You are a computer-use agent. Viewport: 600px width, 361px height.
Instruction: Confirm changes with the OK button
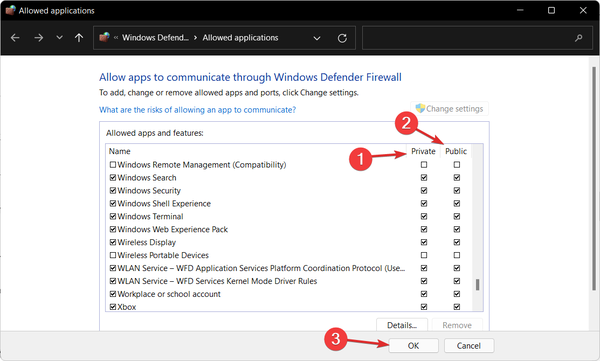[x=413, y=346]
